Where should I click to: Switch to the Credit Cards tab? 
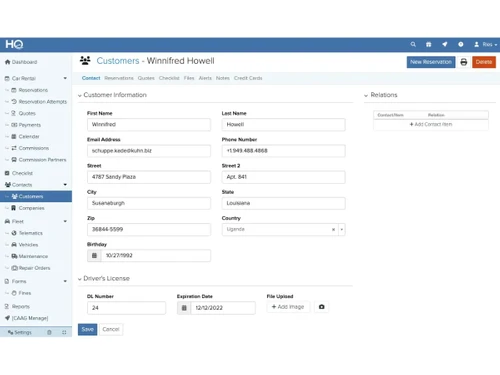[248, 78]
